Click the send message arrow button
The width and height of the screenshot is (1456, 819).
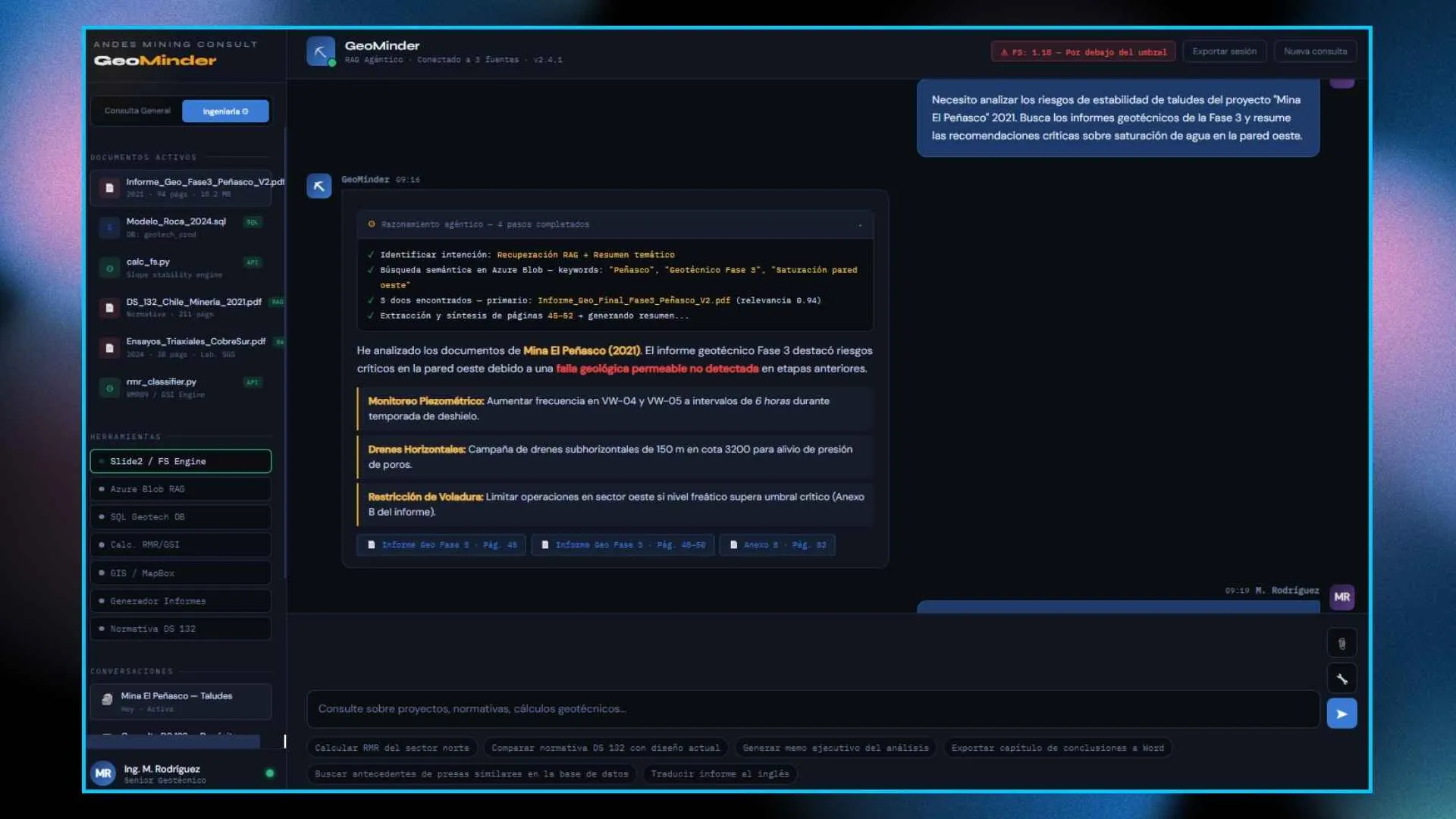[1341, 714]
